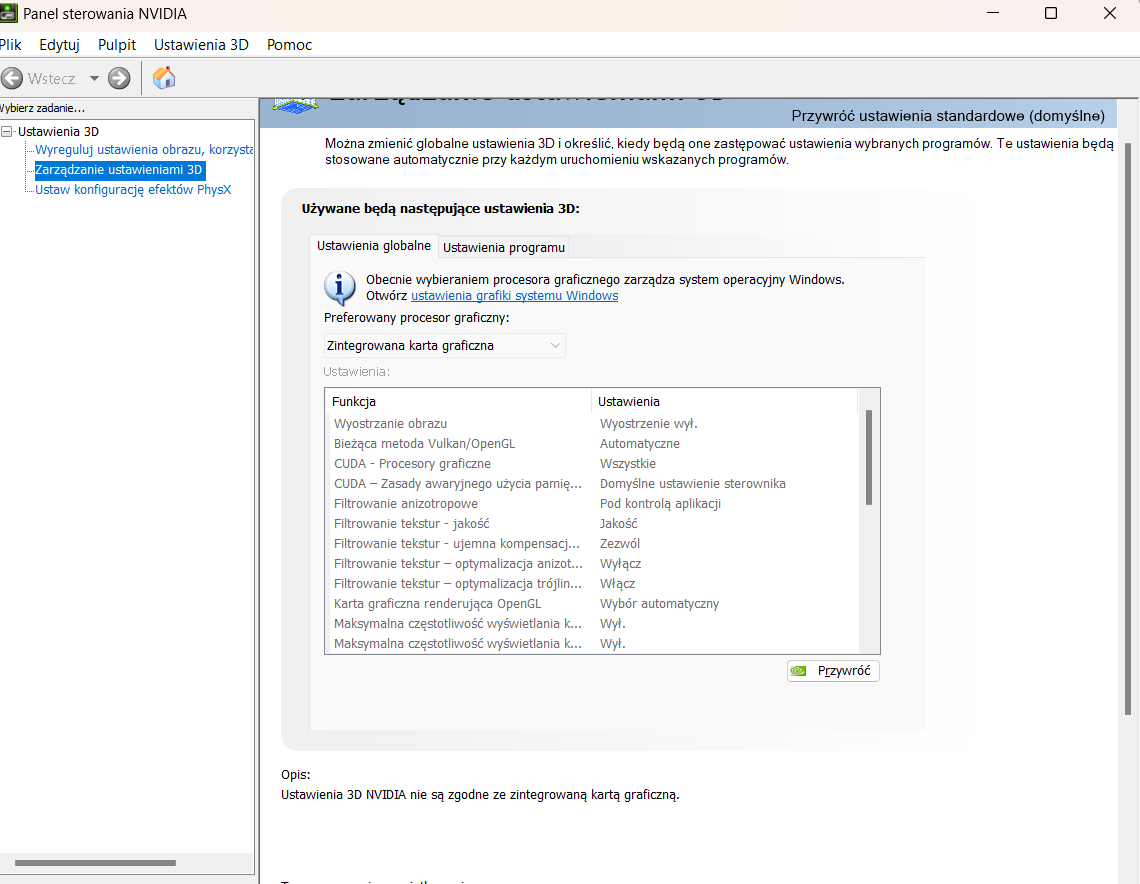Open ustawienia grafiki systemu Windows link
This screenshot has width=1140, height=884.
[515, 296]
